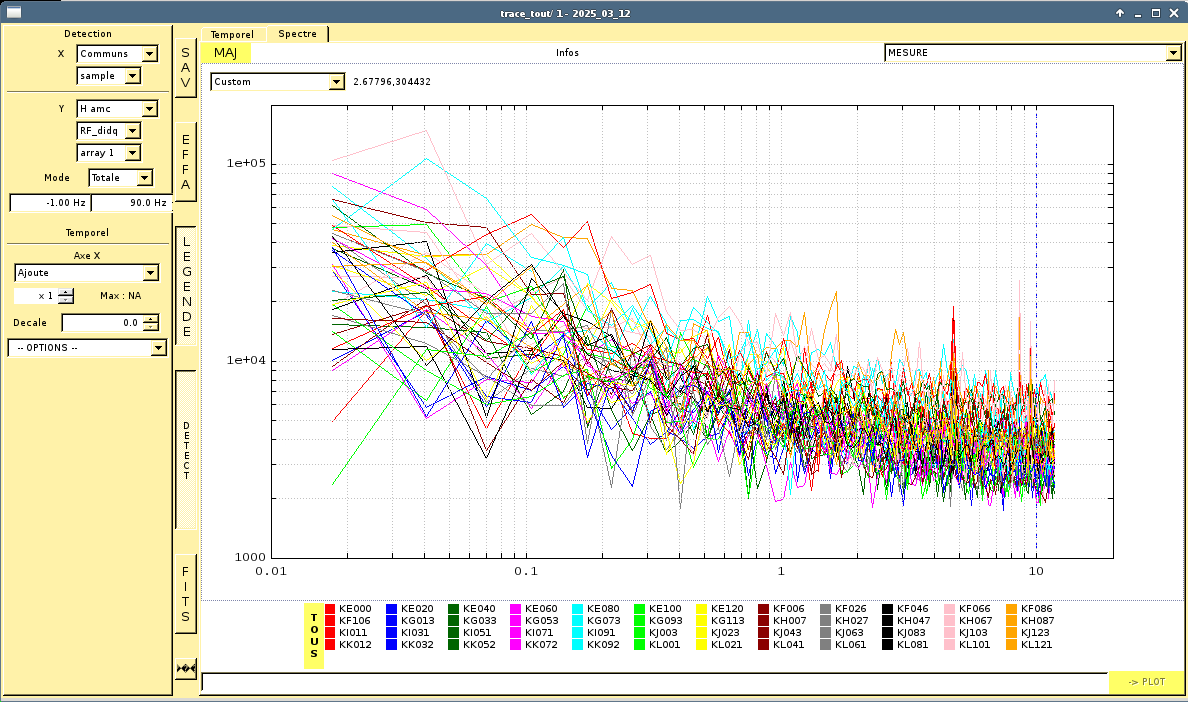Viewport: 1188px width, 702px height.
Task: Open the MESURE dropdown
Action: [1032, 53]
